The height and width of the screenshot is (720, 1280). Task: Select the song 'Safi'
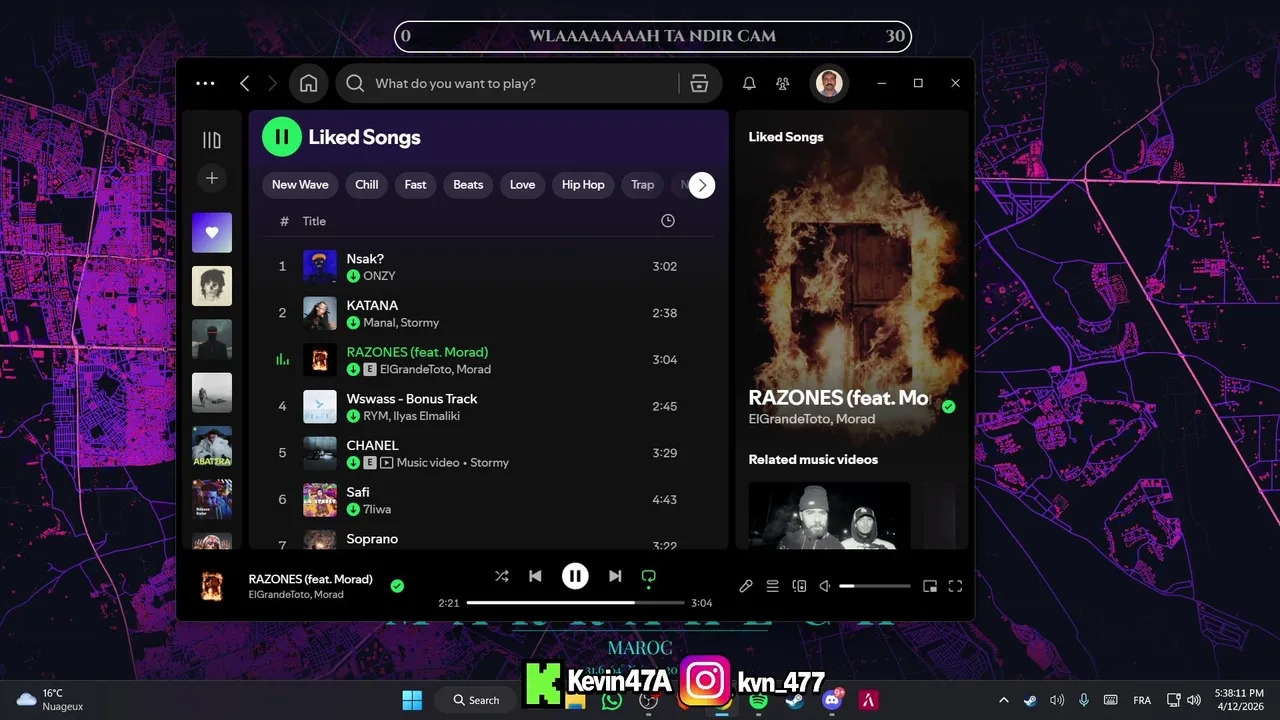[x=358, y=492]
